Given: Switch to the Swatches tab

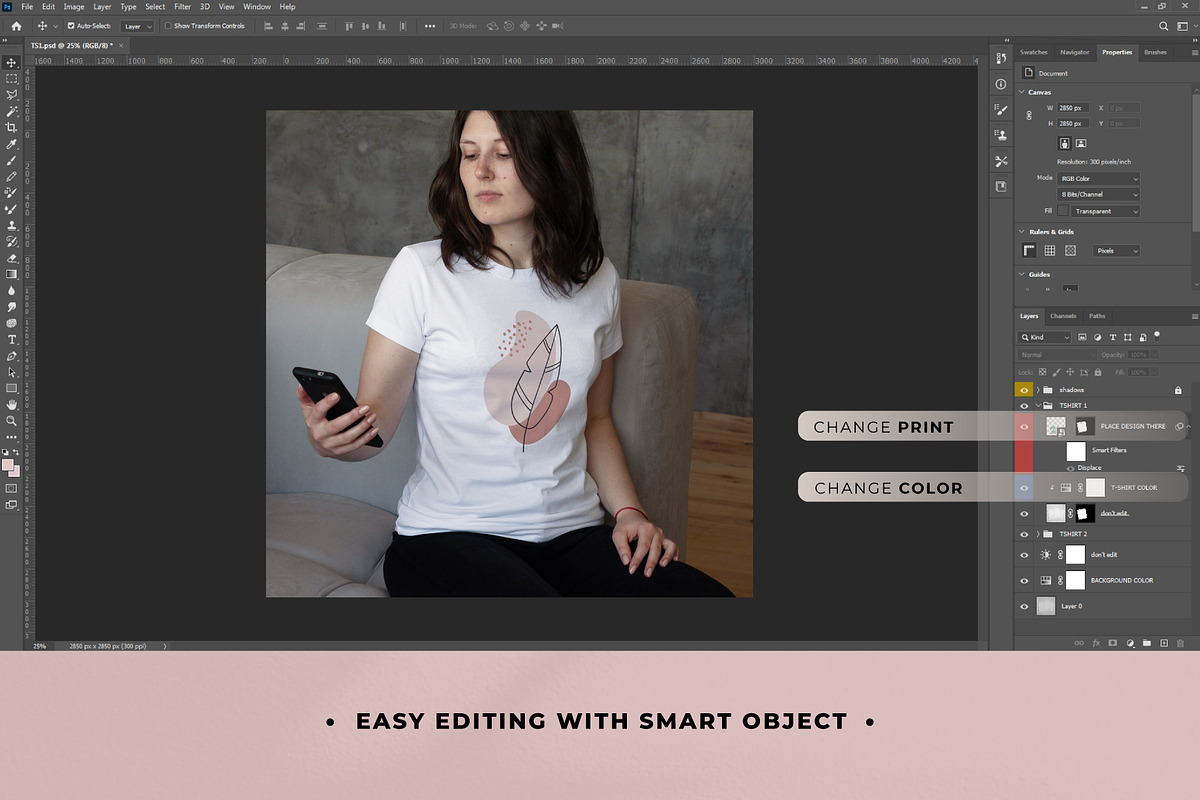Looking at the screenshot, I should [x=1034, y=52].
